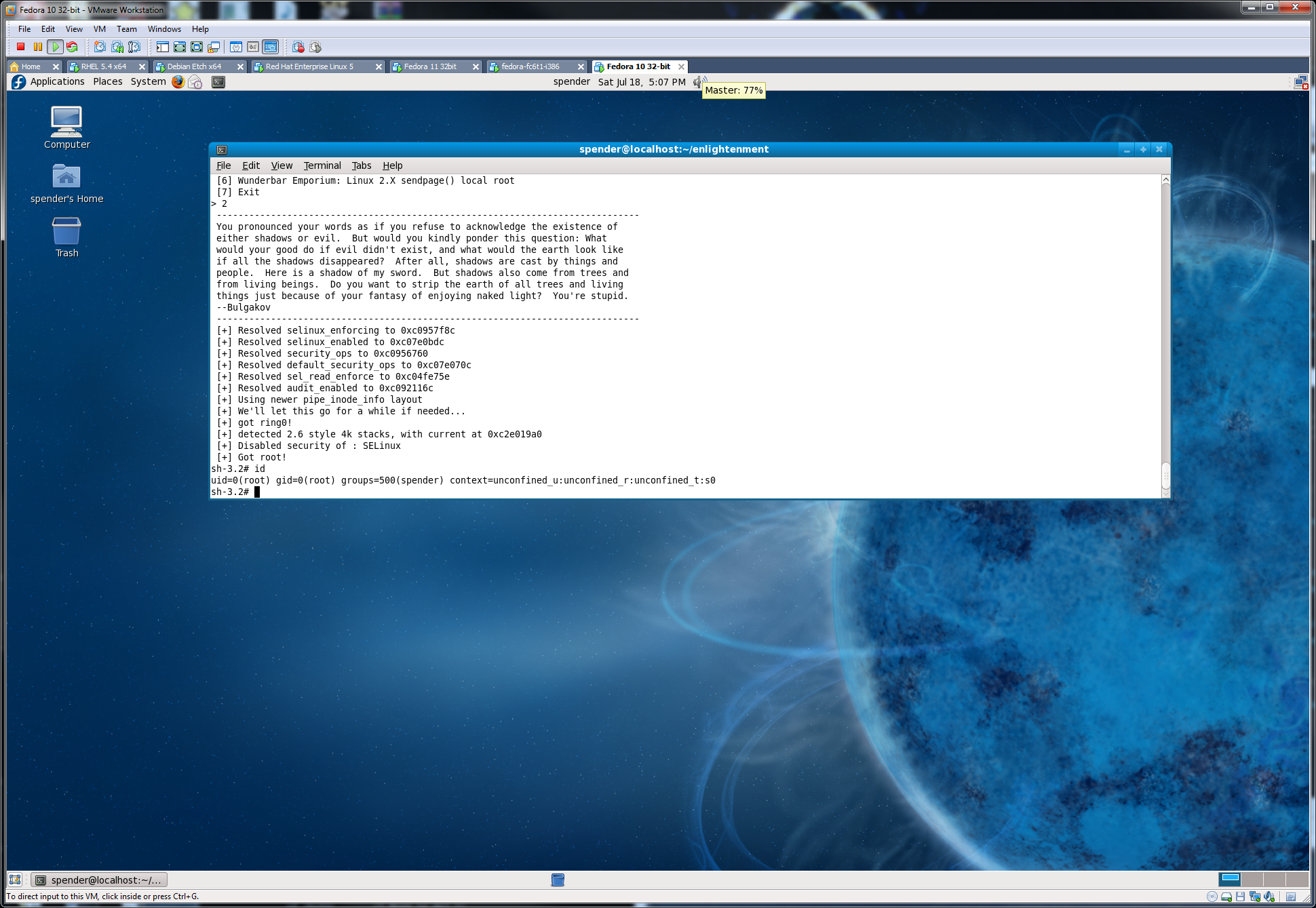Screen dimensions: 1316x908
Task: Open the Evolution mail launcher icon
Action: point(195,82)
